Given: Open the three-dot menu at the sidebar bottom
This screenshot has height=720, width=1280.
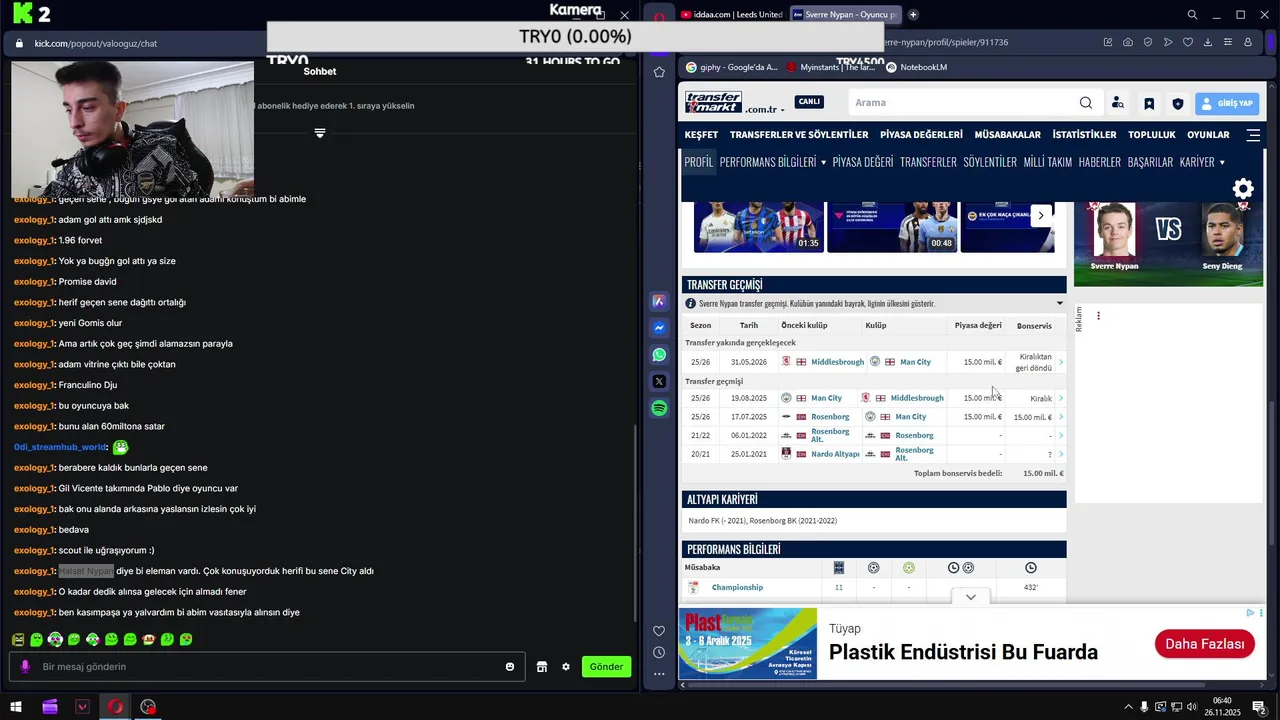Looking at the screenshot, I should [x=659, y=674].
